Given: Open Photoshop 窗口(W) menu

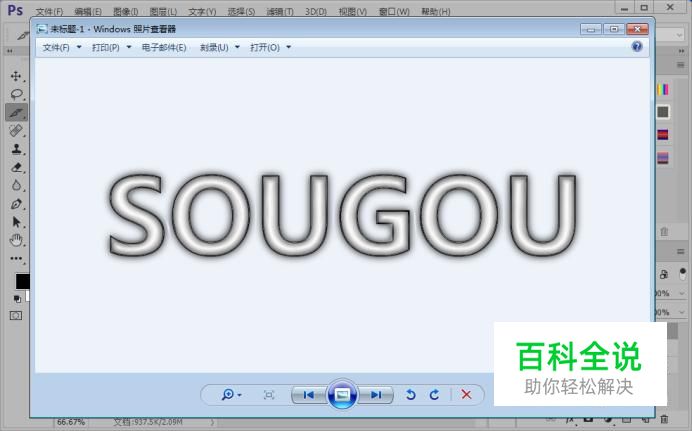Looking at the screenshot, I should pyautogui.click(x=394, y=11).
